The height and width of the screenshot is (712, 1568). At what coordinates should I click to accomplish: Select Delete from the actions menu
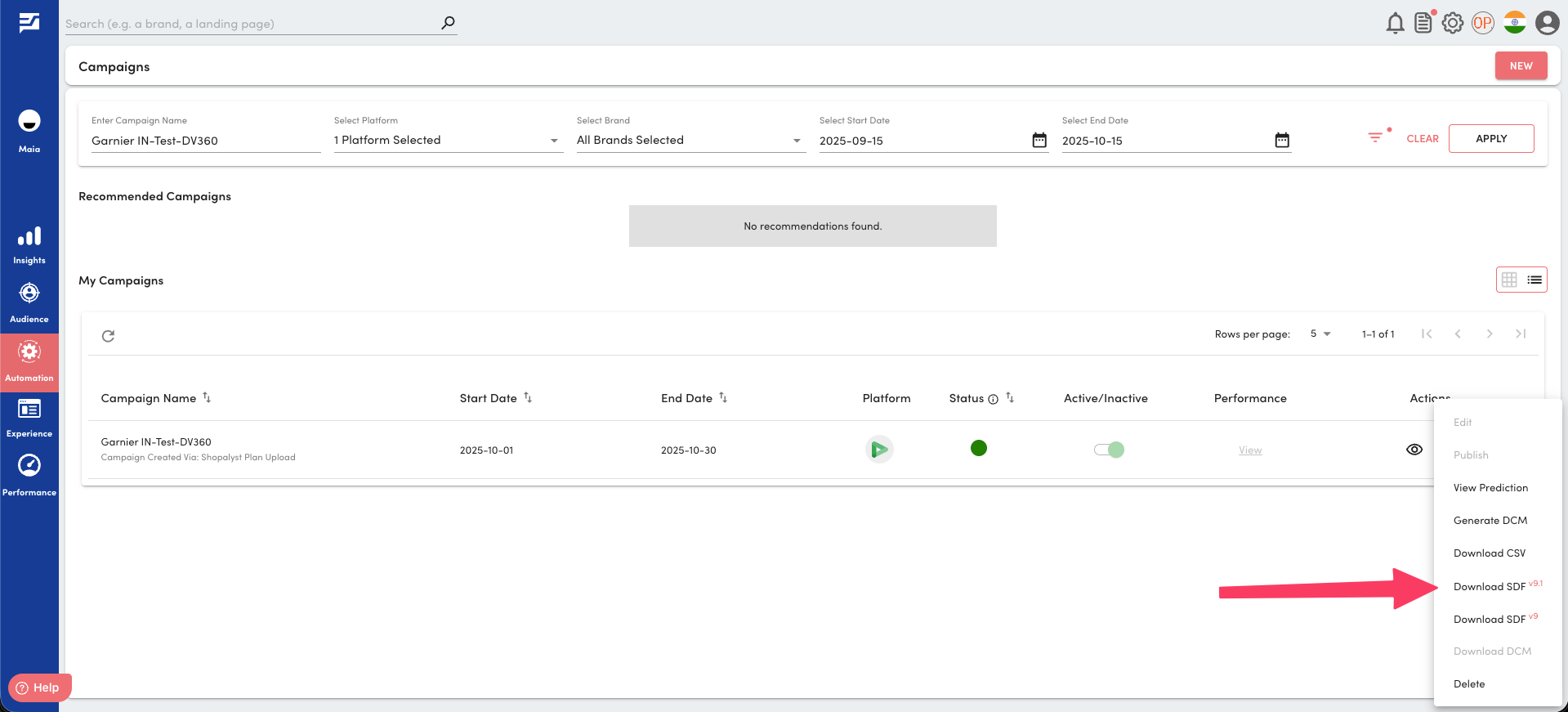point(1498,684)
